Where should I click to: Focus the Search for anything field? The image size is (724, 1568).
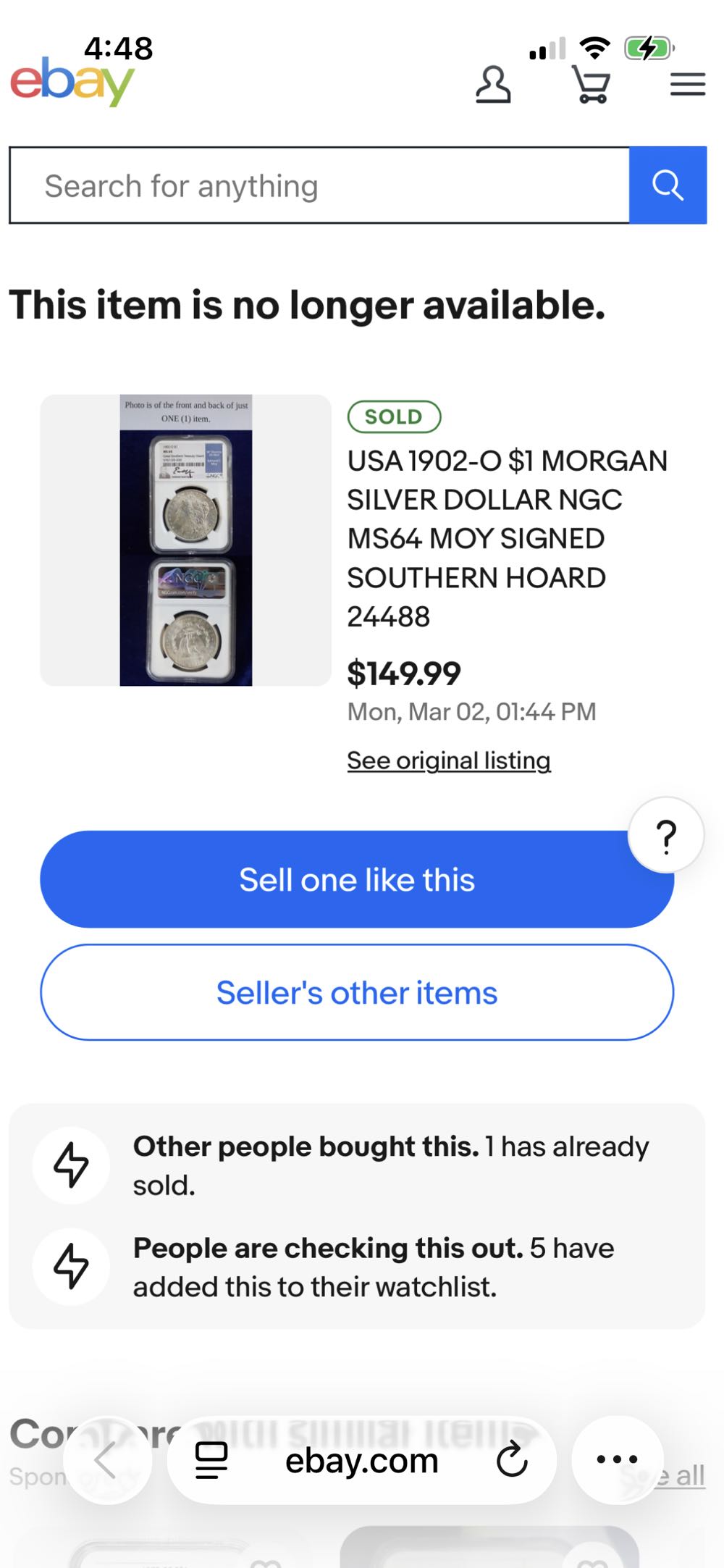[x=319, y=185]
